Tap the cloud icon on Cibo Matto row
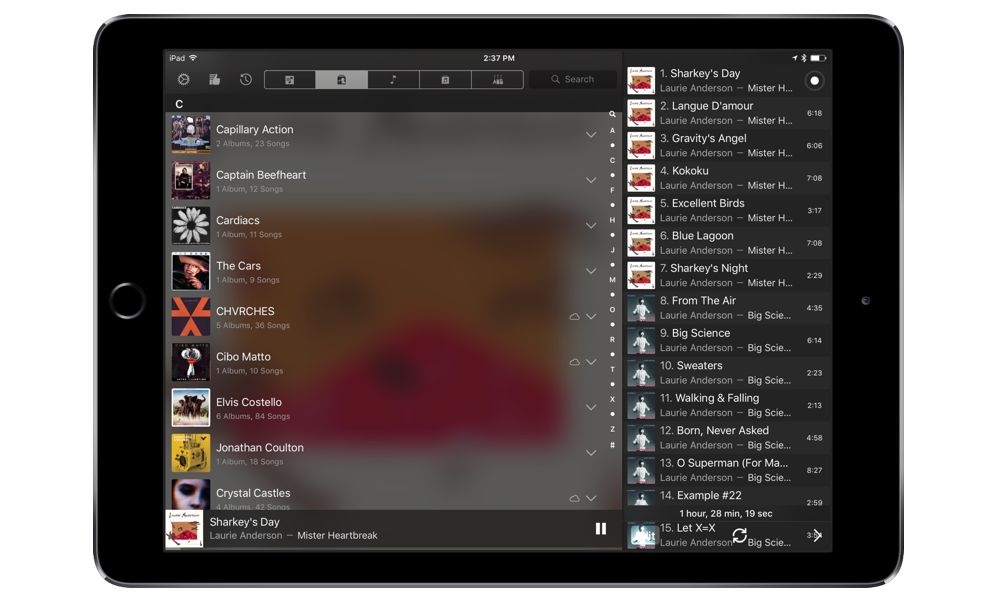Screen dimensions: 1000x605 click(x=574, y=362)
